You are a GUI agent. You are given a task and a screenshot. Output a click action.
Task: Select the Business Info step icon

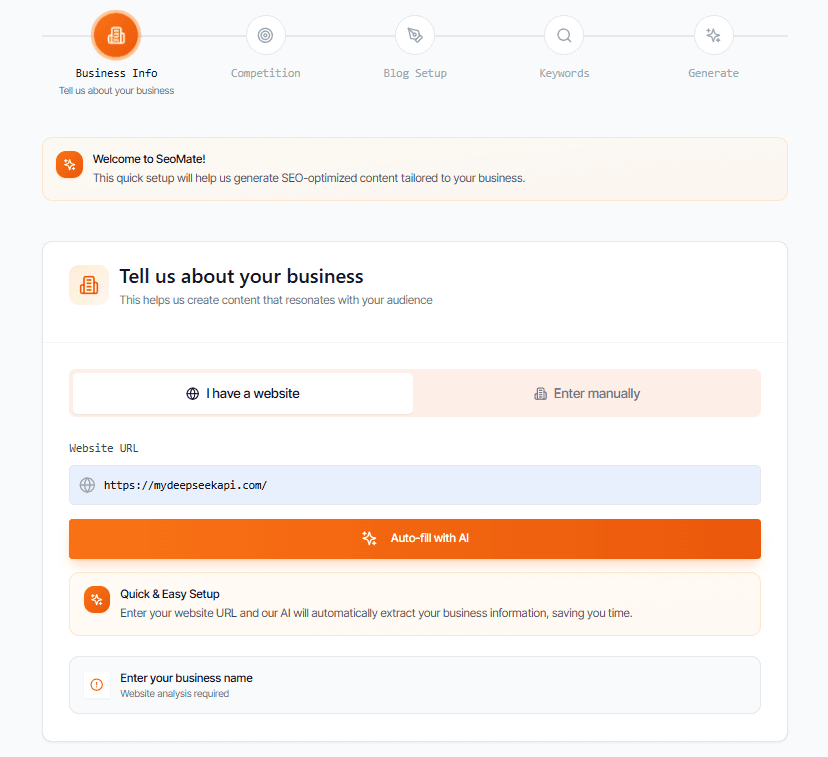[116, 34]
